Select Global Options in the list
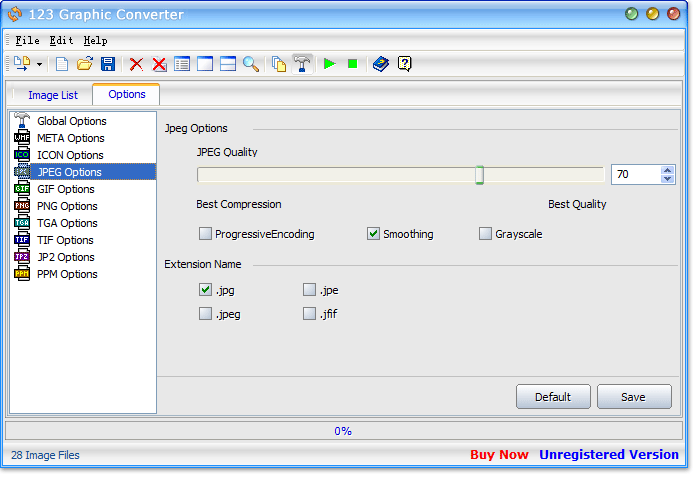Viewport: 700px width, 488px height. click(83, 121)
